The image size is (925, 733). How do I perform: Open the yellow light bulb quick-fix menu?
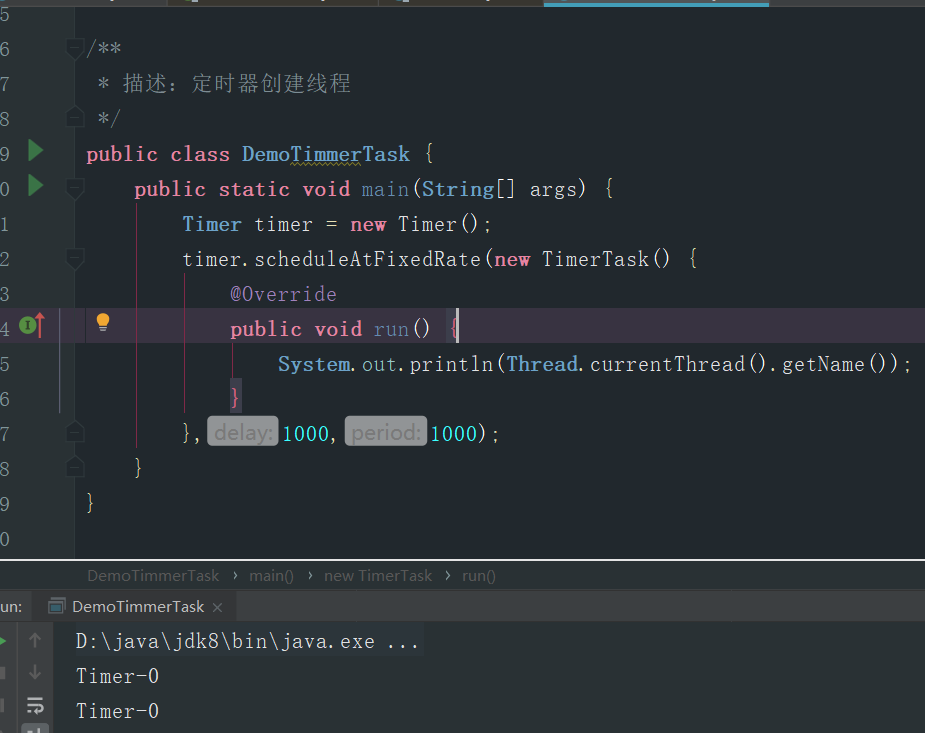point(103,322)
